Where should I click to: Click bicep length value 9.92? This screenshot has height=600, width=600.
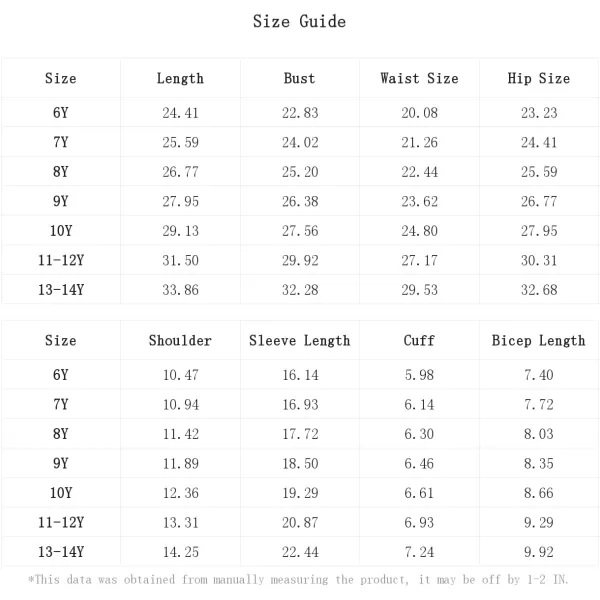(539, 552)
